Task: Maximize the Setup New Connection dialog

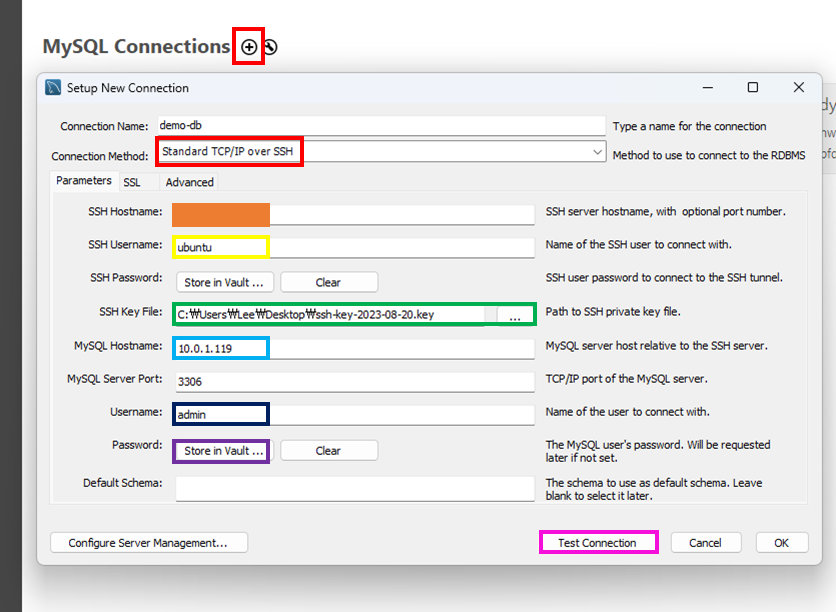Action: 753,87
